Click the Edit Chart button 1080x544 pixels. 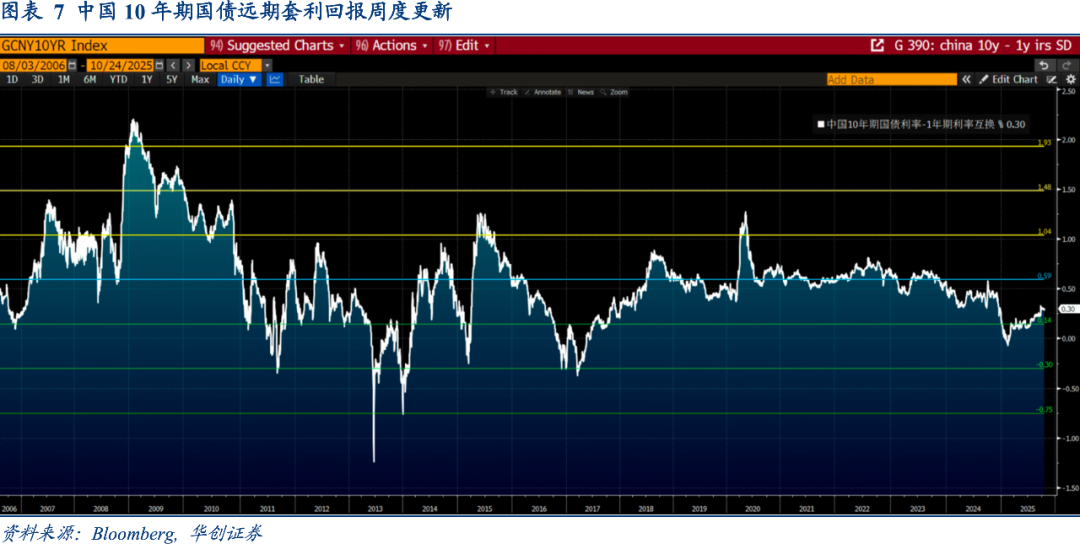[x=1009, y=79]
